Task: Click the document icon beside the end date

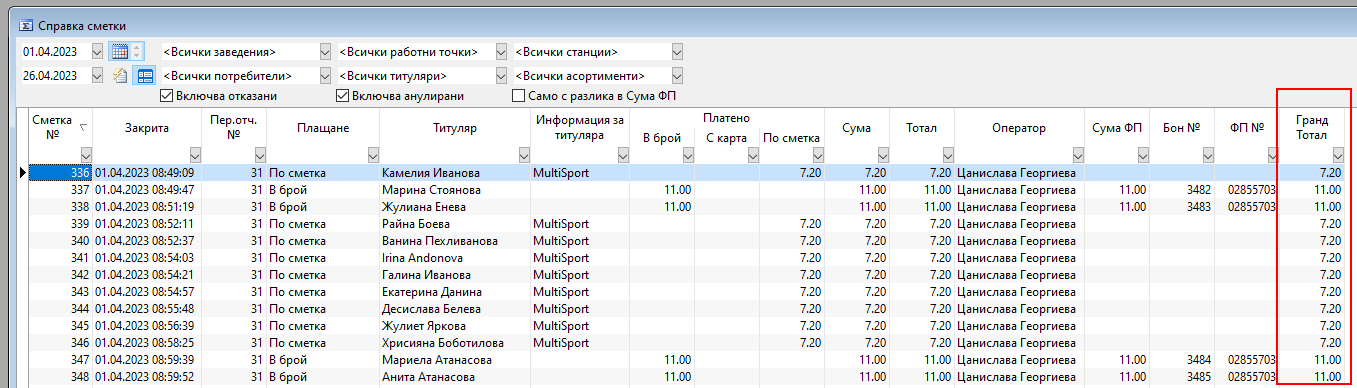Action: 119,75
